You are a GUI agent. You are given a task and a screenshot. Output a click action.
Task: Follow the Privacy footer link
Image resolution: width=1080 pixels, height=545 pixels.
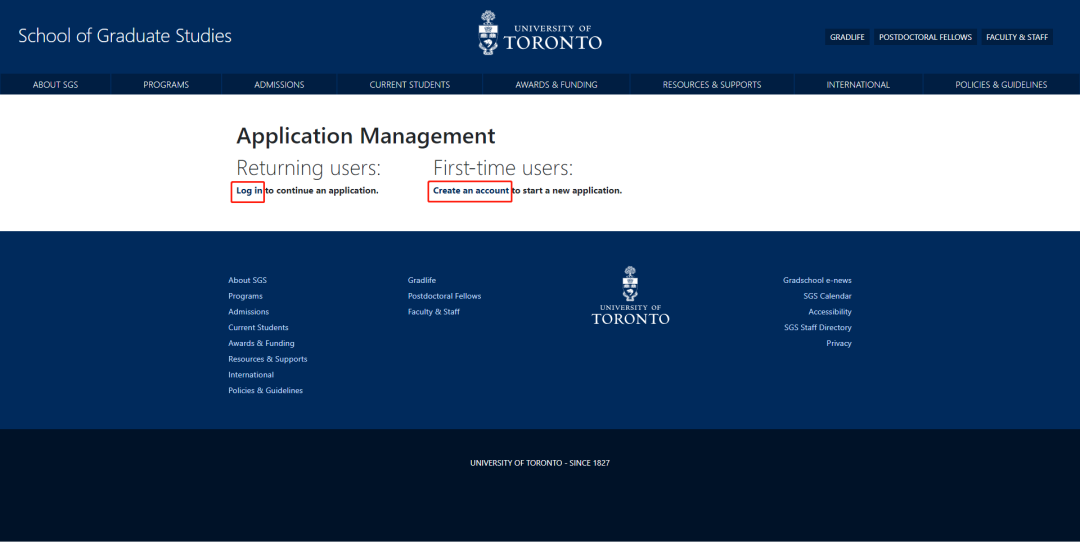pos(839,343)
